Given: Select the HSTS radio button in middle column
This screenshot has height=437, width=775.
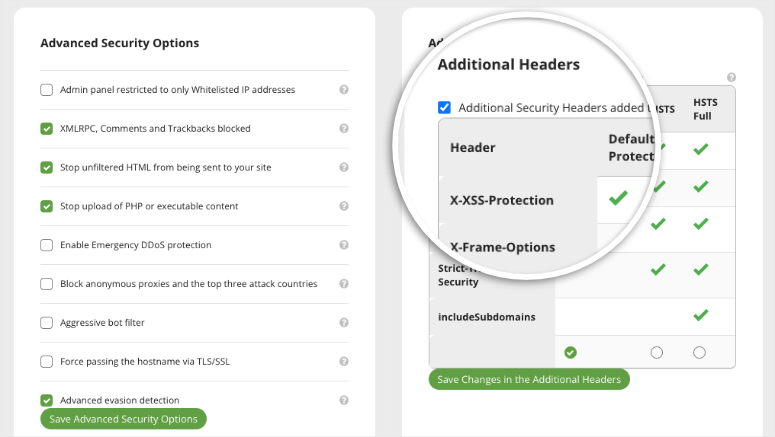Looking at the screenshot, I should tap(656, 352).
